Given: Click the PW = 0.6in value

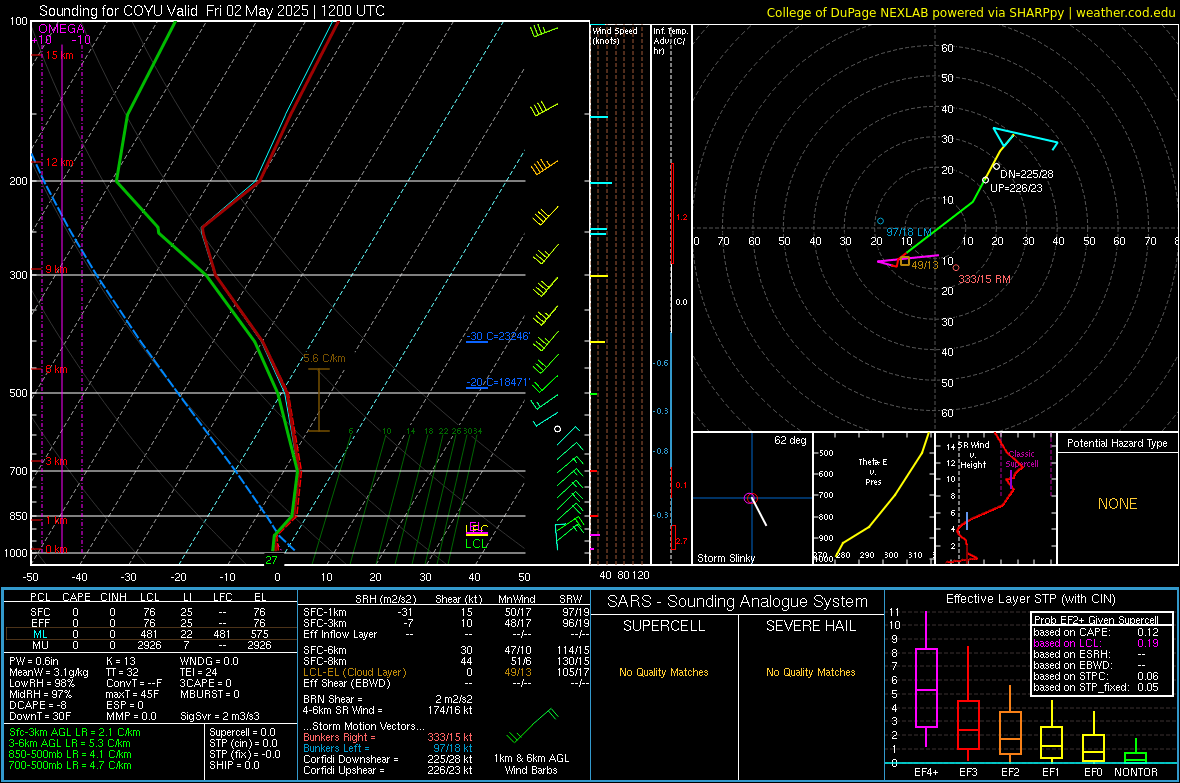Looking at the screenshot, I should (34, 661).
